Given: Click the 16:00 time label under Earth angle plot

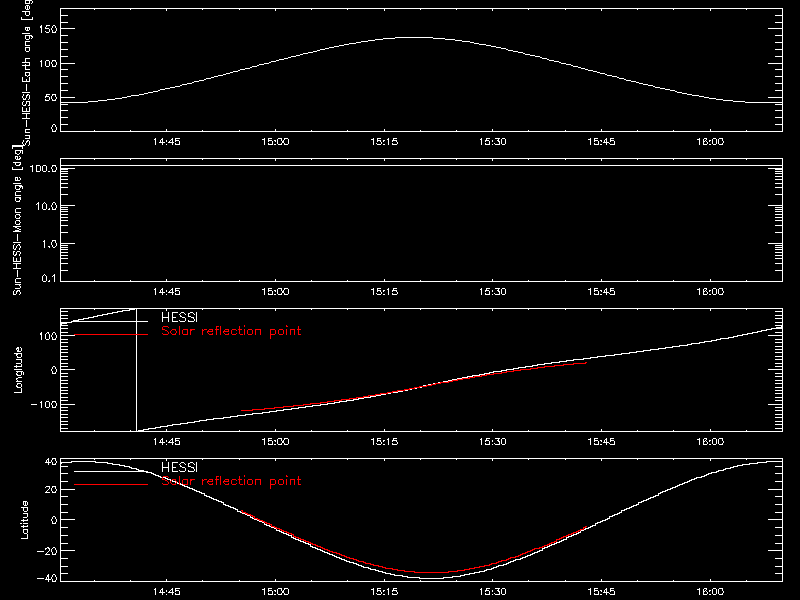Looking at the screenshot, I should tap(710, 141).
